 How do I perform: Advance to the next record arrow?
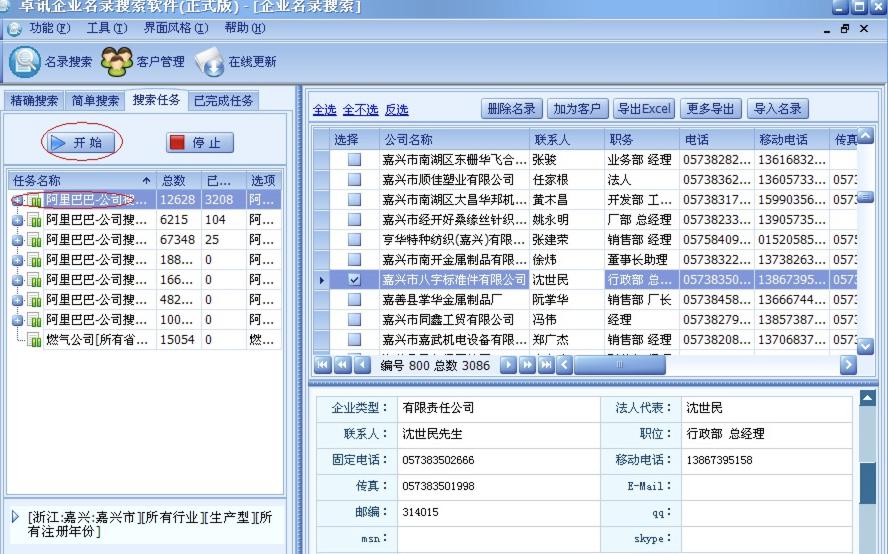coord(507,365)
